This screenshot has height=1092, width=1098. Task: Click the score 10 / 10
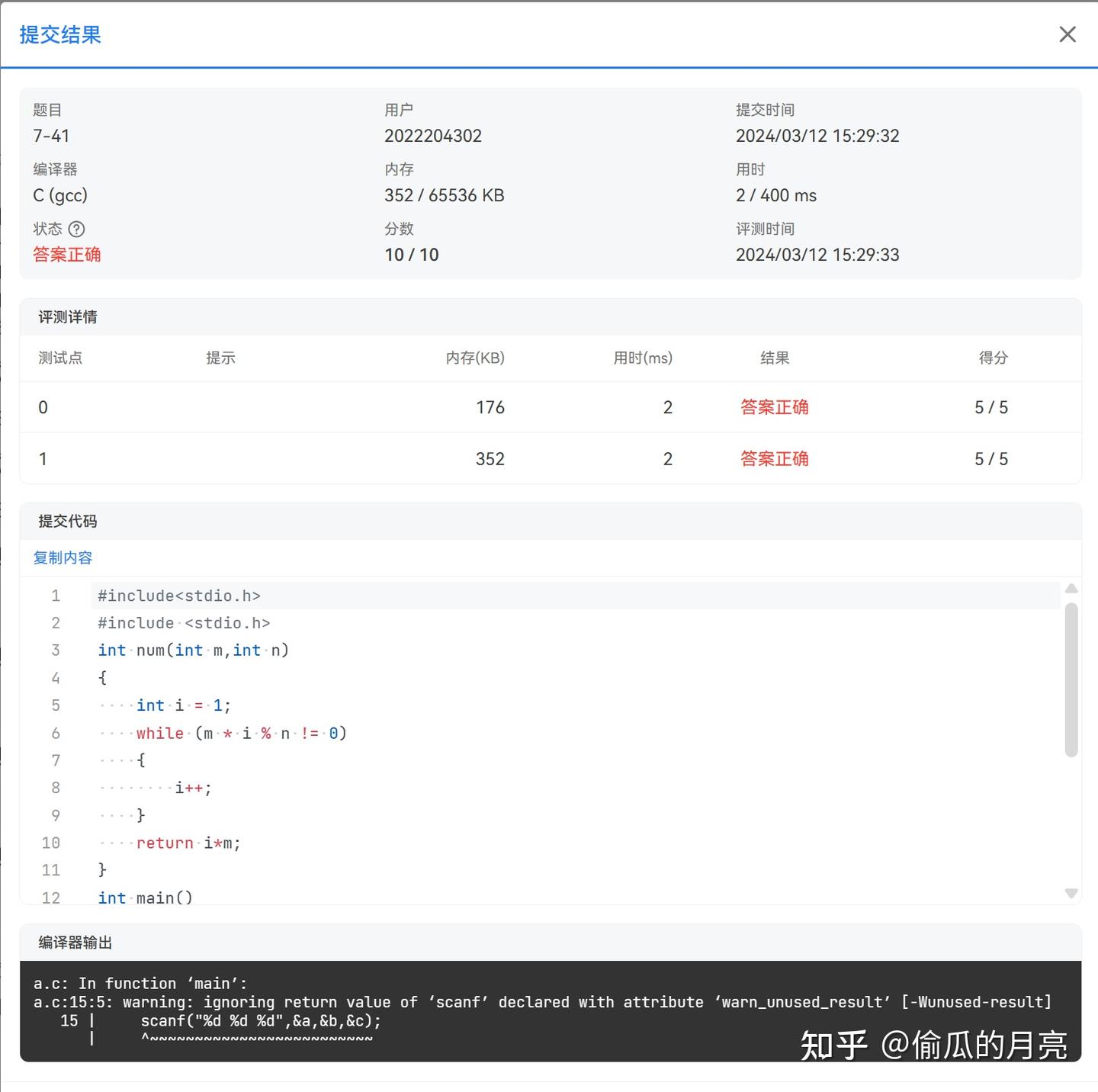tap(412, 255)
